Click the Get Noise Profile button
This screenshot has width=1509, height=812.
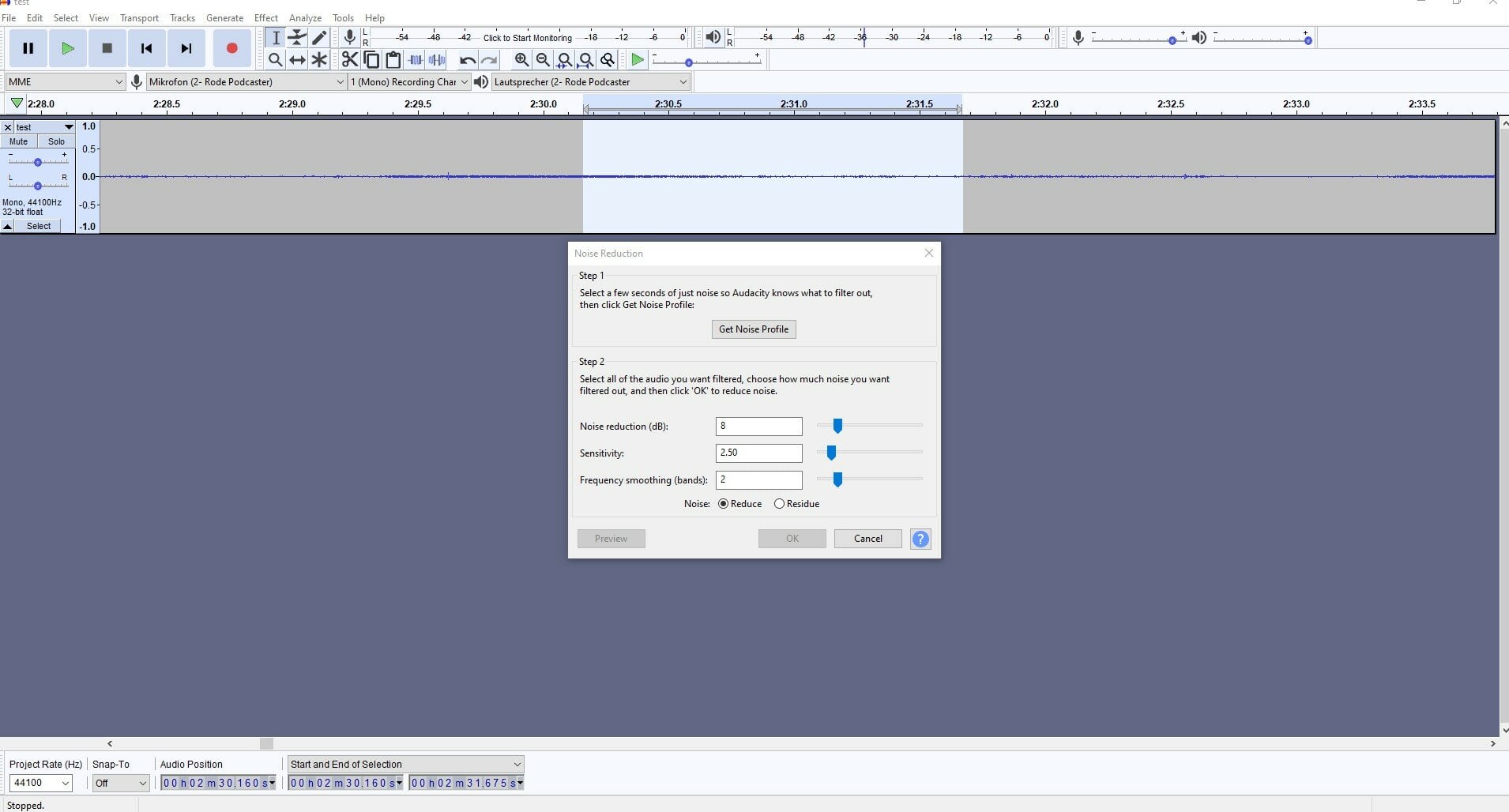pyautogui.click(x=754, y=329)
